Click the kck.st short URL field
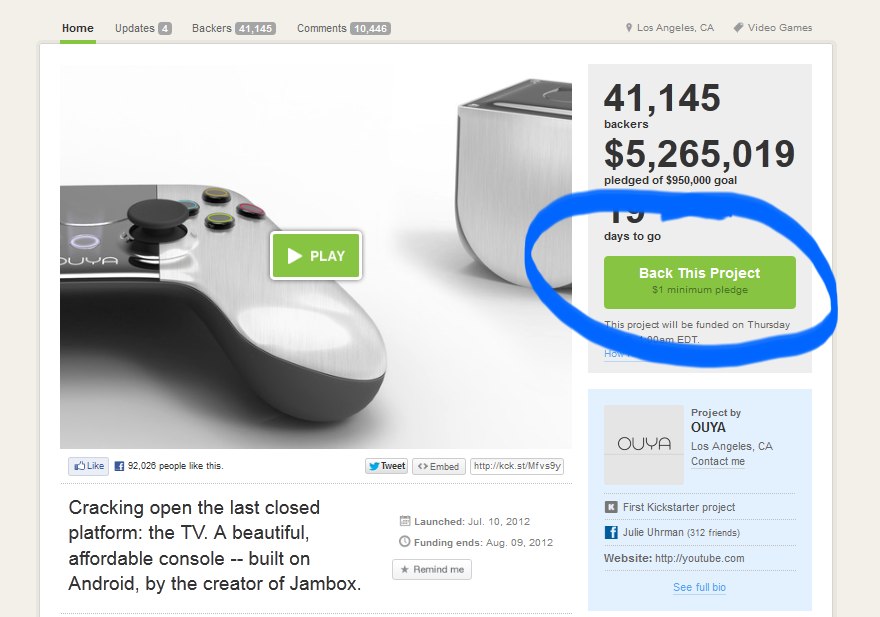880x617 pixels. tap(517, 466)
